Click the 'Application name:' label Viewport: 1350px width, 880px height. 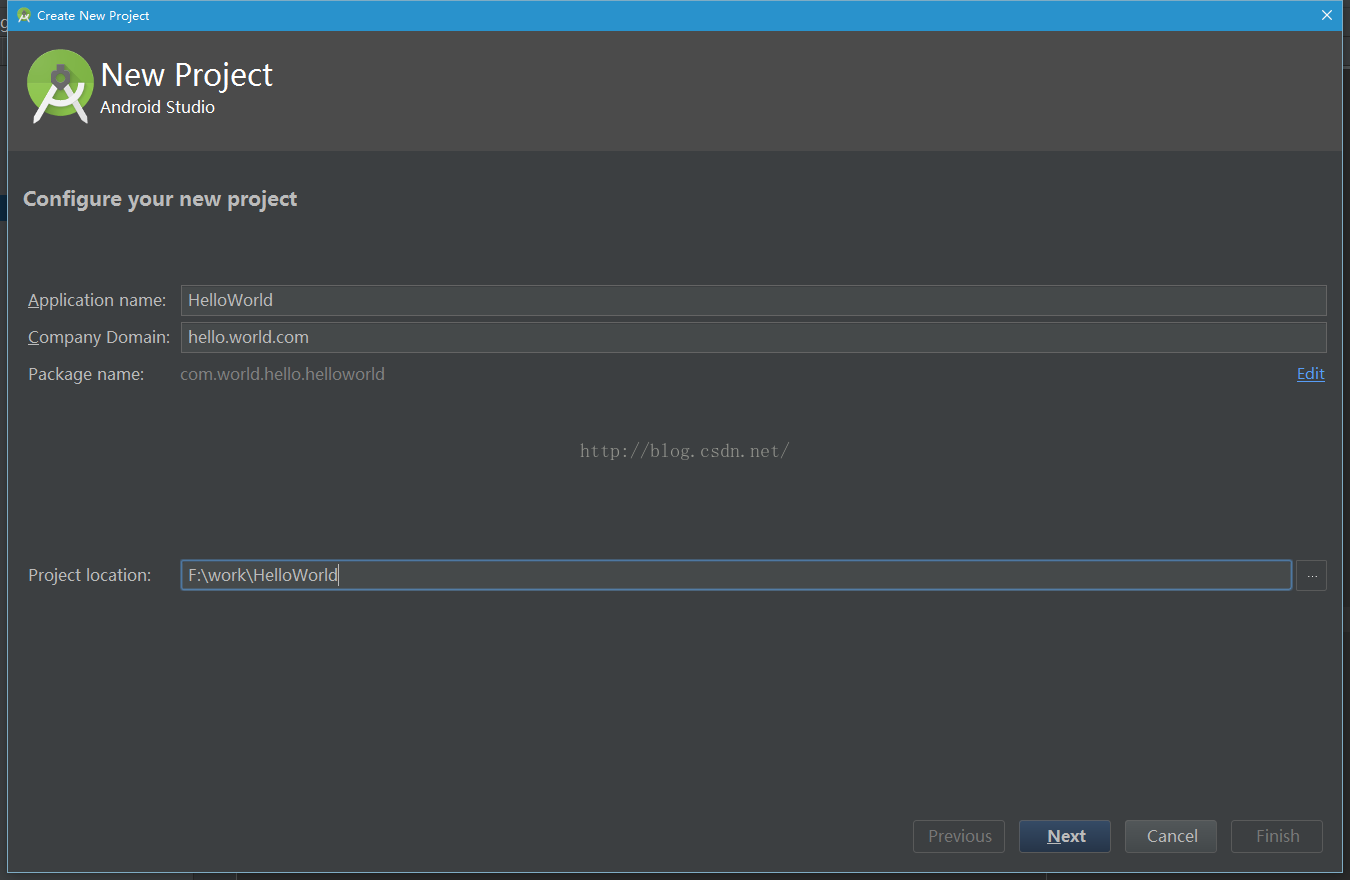pos(97,300)
